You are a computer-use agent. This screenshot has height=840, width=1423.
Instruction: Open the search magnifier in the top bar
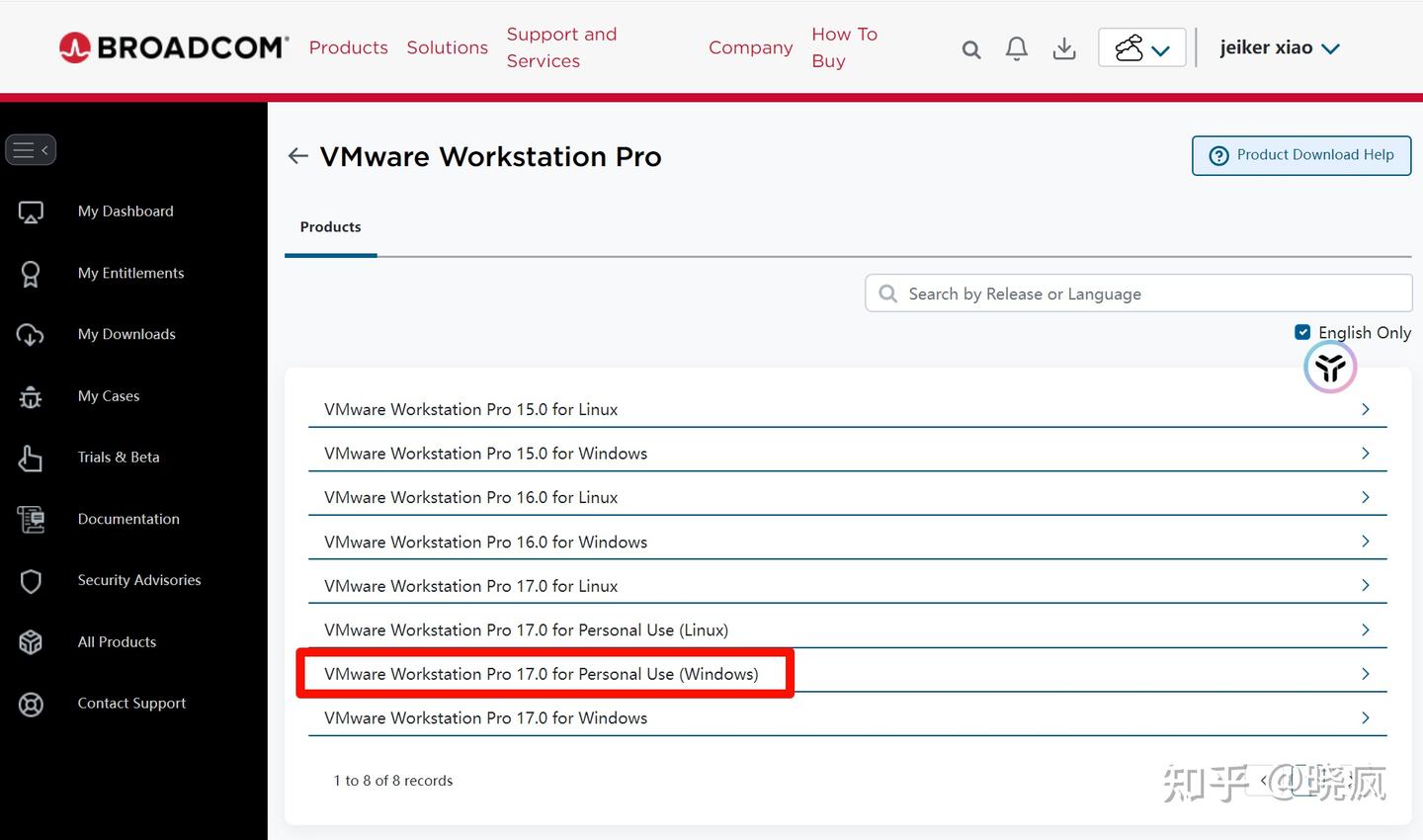970,47
